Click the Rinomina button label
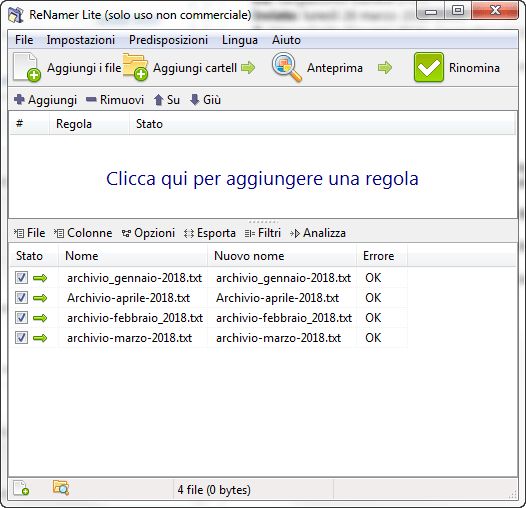 [474, 68]
